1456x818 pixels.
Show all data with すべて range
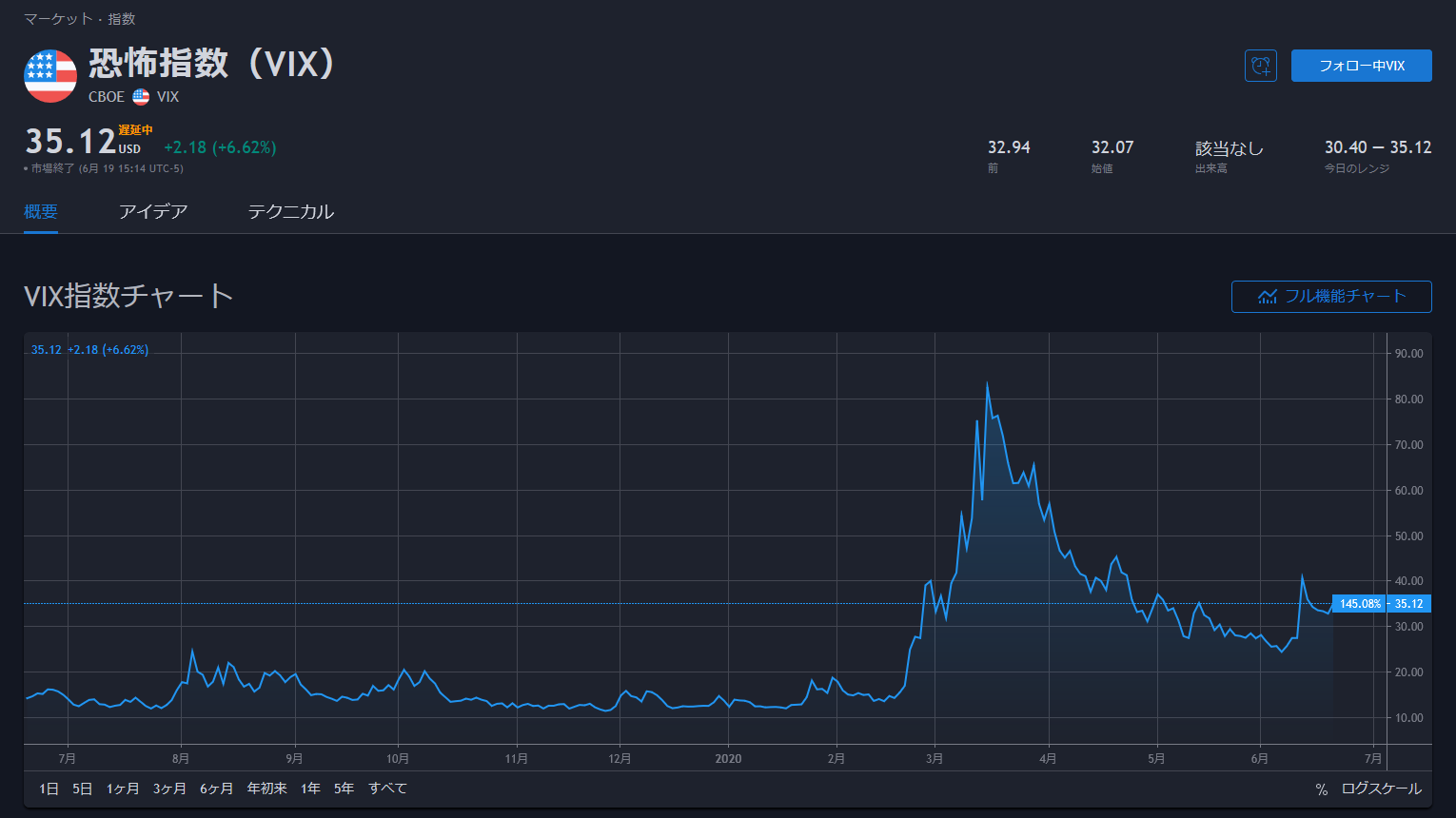tap(387, 789)
